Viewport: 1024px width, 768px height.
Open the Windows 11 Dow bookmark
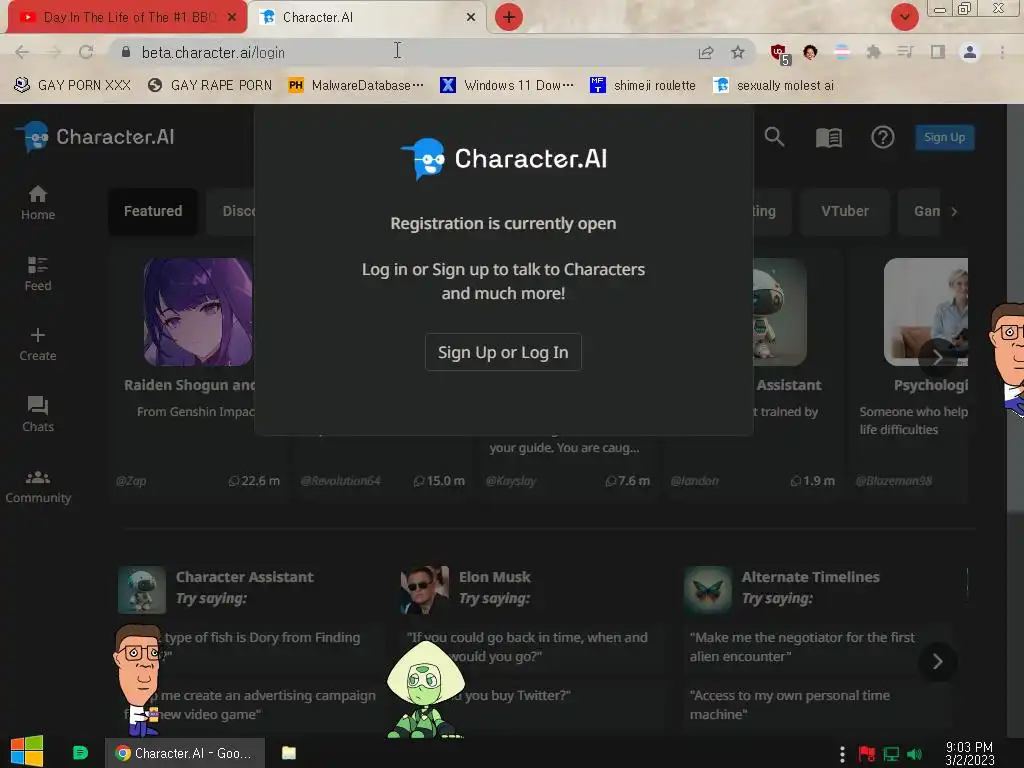coord(507,85)
